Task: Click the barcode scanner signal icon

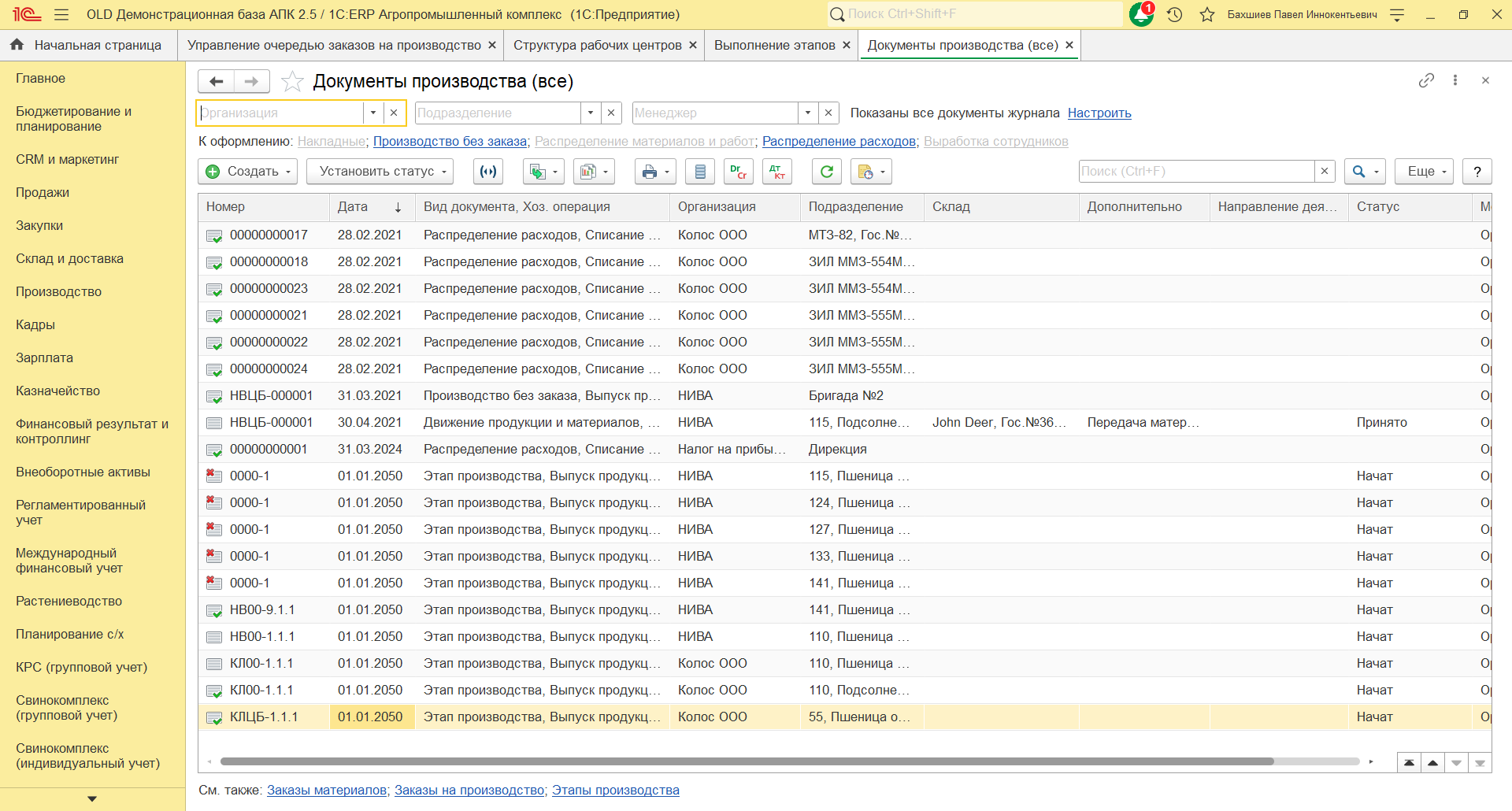Action: point(488,172)
